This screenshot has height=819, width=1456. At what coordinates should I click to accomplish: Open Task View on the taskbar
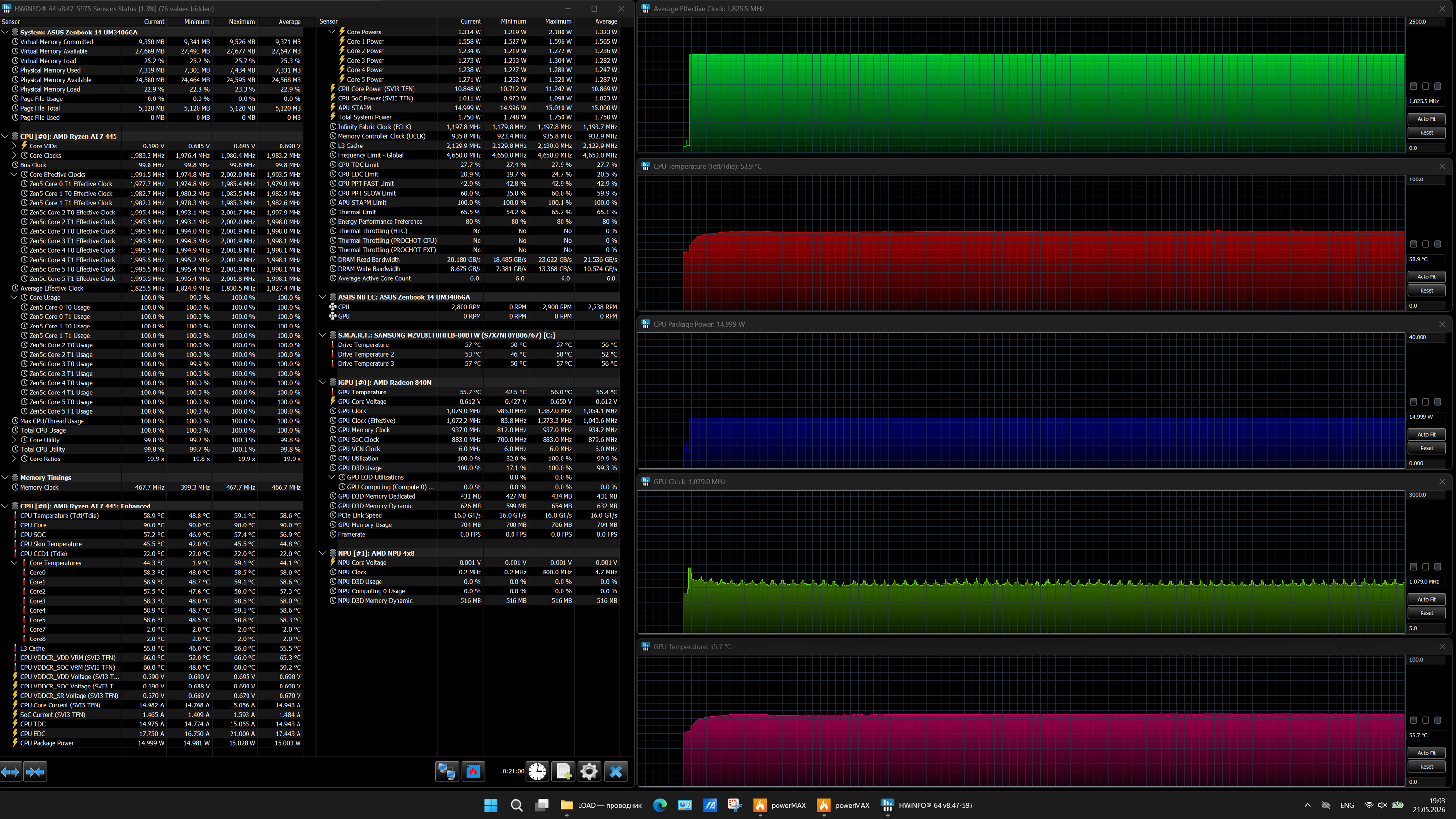pos(542,805)
